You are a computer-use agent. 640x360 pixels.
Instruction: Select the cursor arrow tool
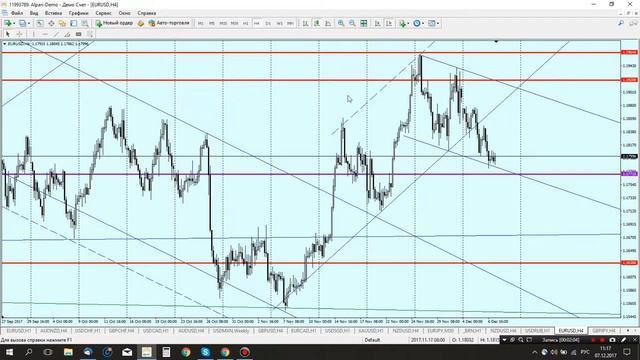[7, 34]
